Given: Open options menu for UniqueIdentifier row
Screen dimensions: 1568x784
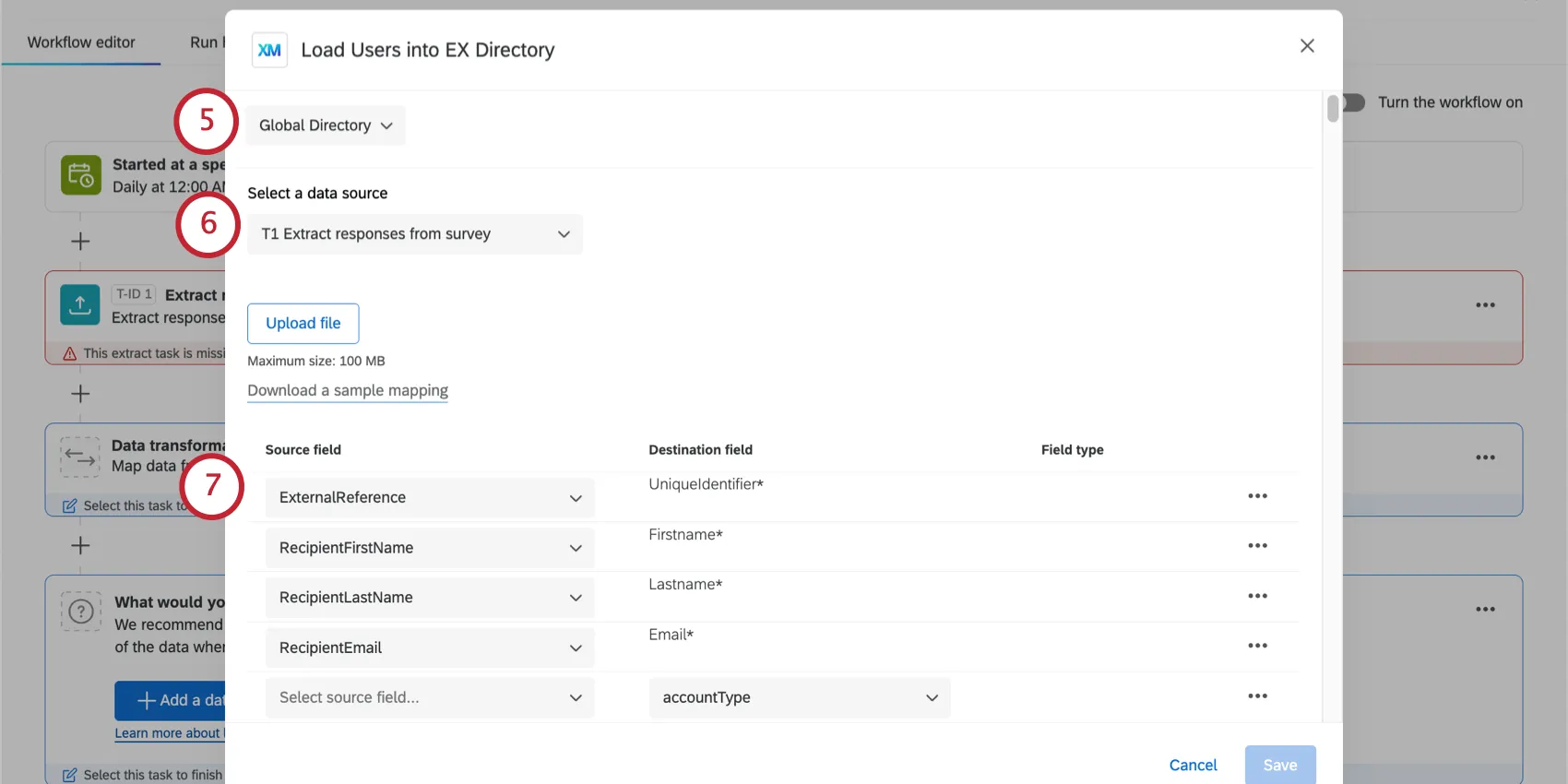Looking at the screenshot, I should click(1257, 496).
